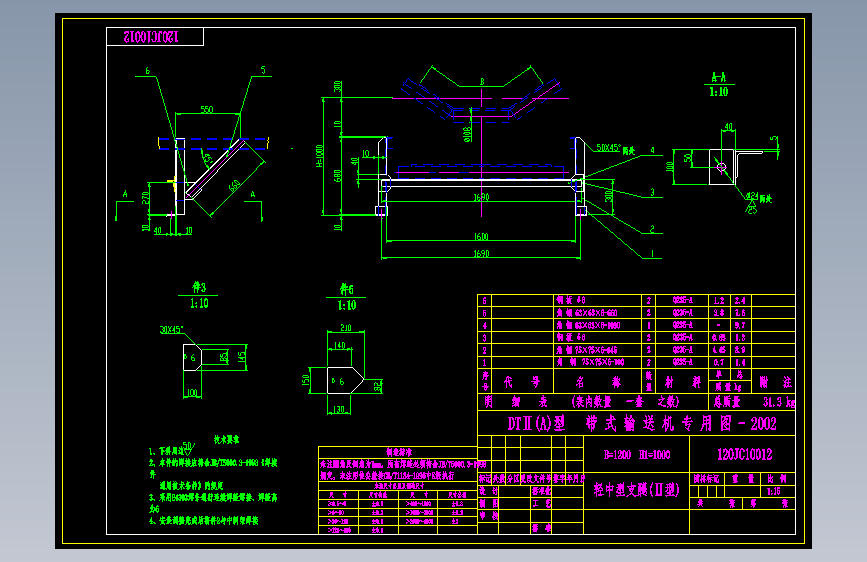
Task: Select the '130' dimension below part 6
Action: (x=339, y=410)
